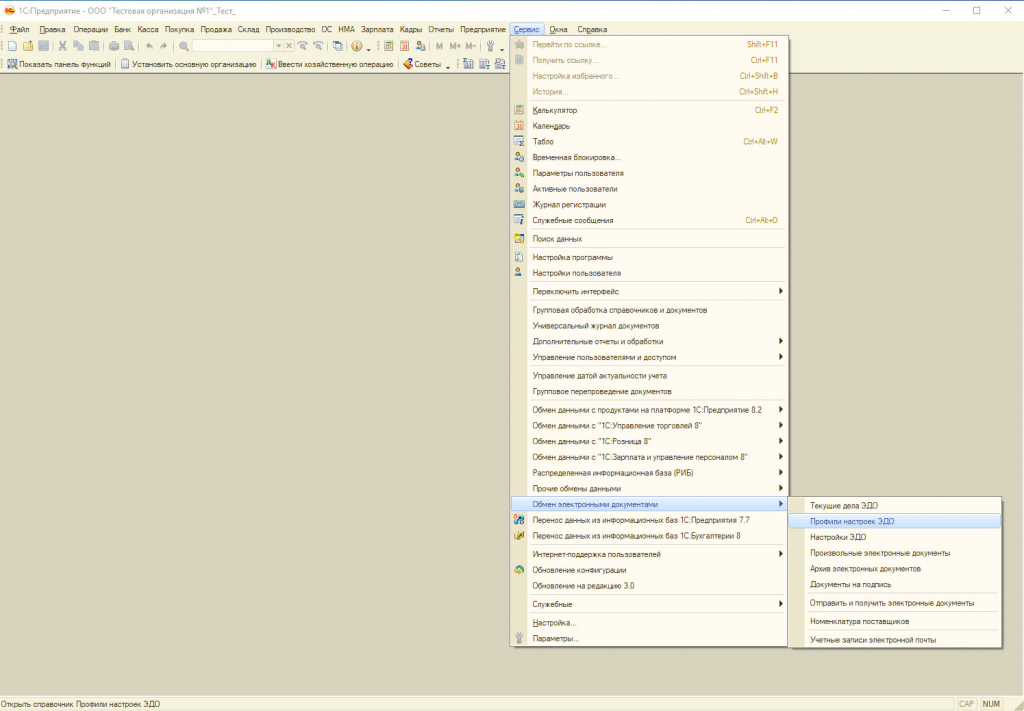Click the Paste clipboard toolbar icon

coord(94,46)
